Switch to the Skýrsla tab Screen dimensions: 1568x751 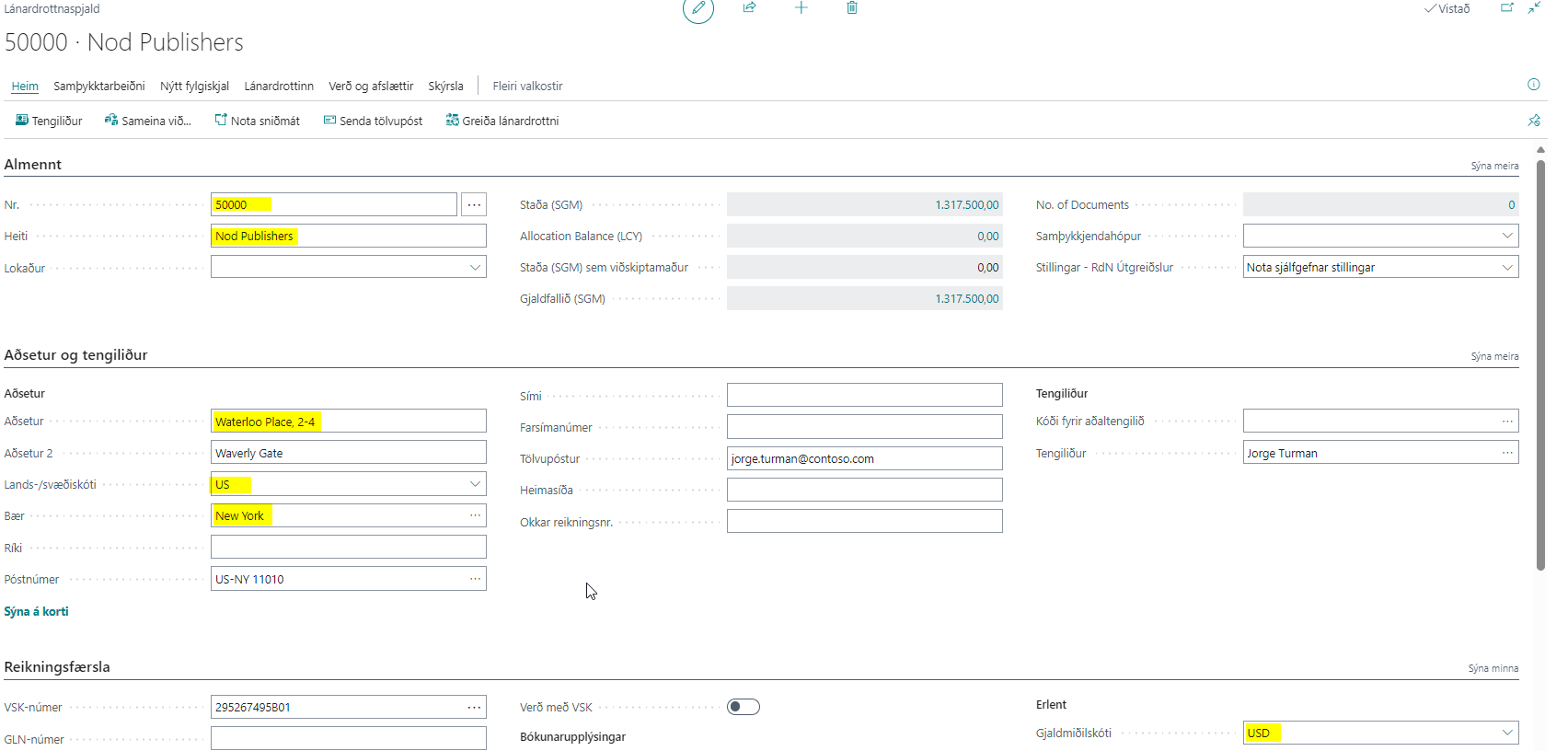(x=445, y=86)
